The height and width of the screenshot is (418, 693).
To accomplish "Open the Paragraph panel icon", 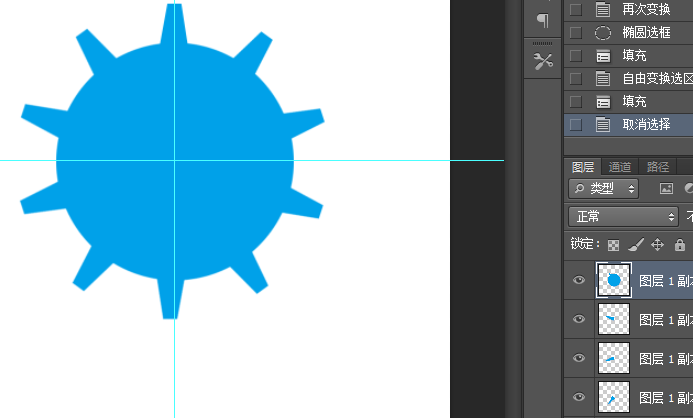I will coord(543,20).
